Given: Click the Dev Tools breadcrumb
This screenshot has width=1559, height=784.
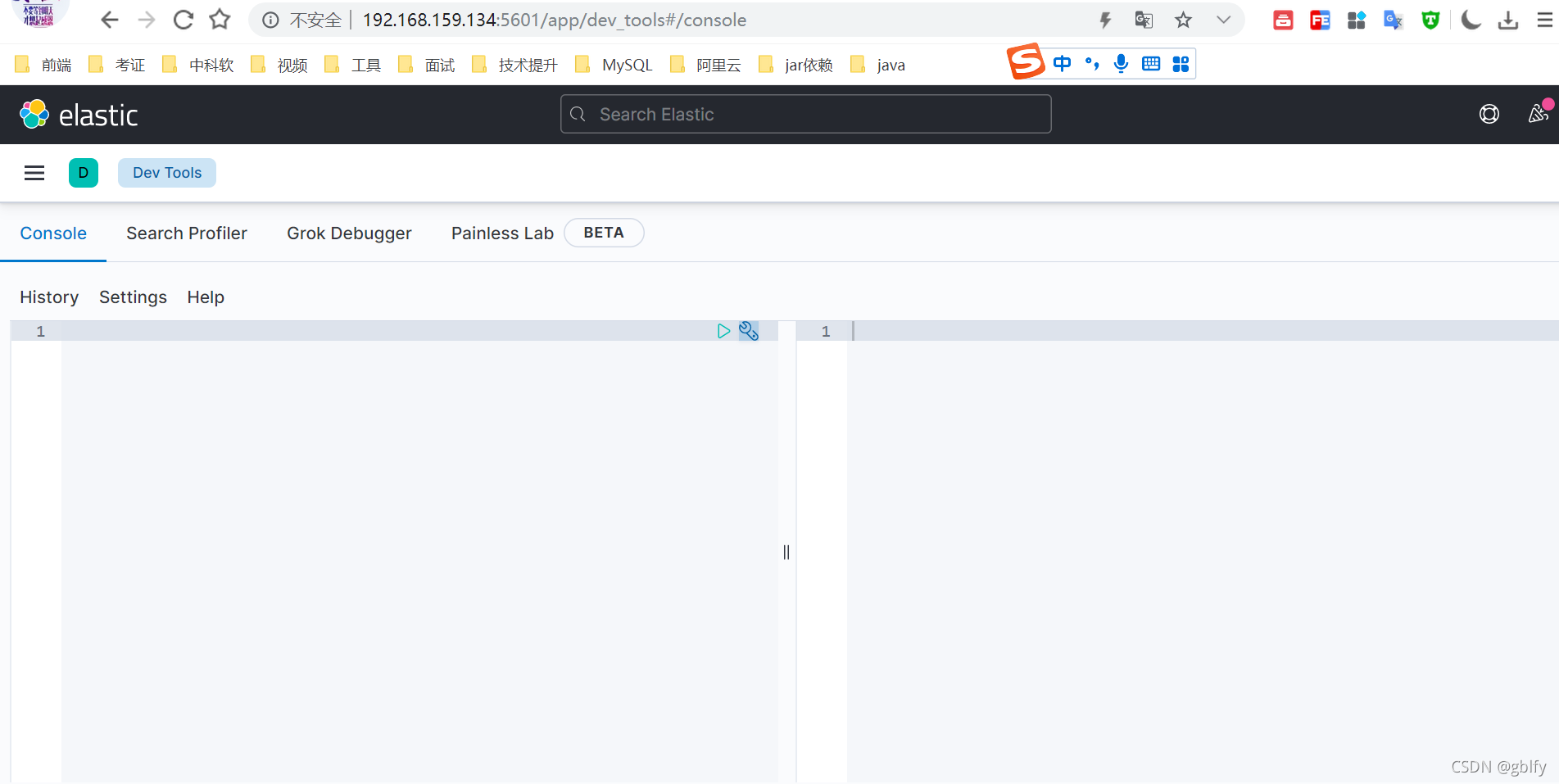Looking at the screenshot, I should click(x=167, y=173).
